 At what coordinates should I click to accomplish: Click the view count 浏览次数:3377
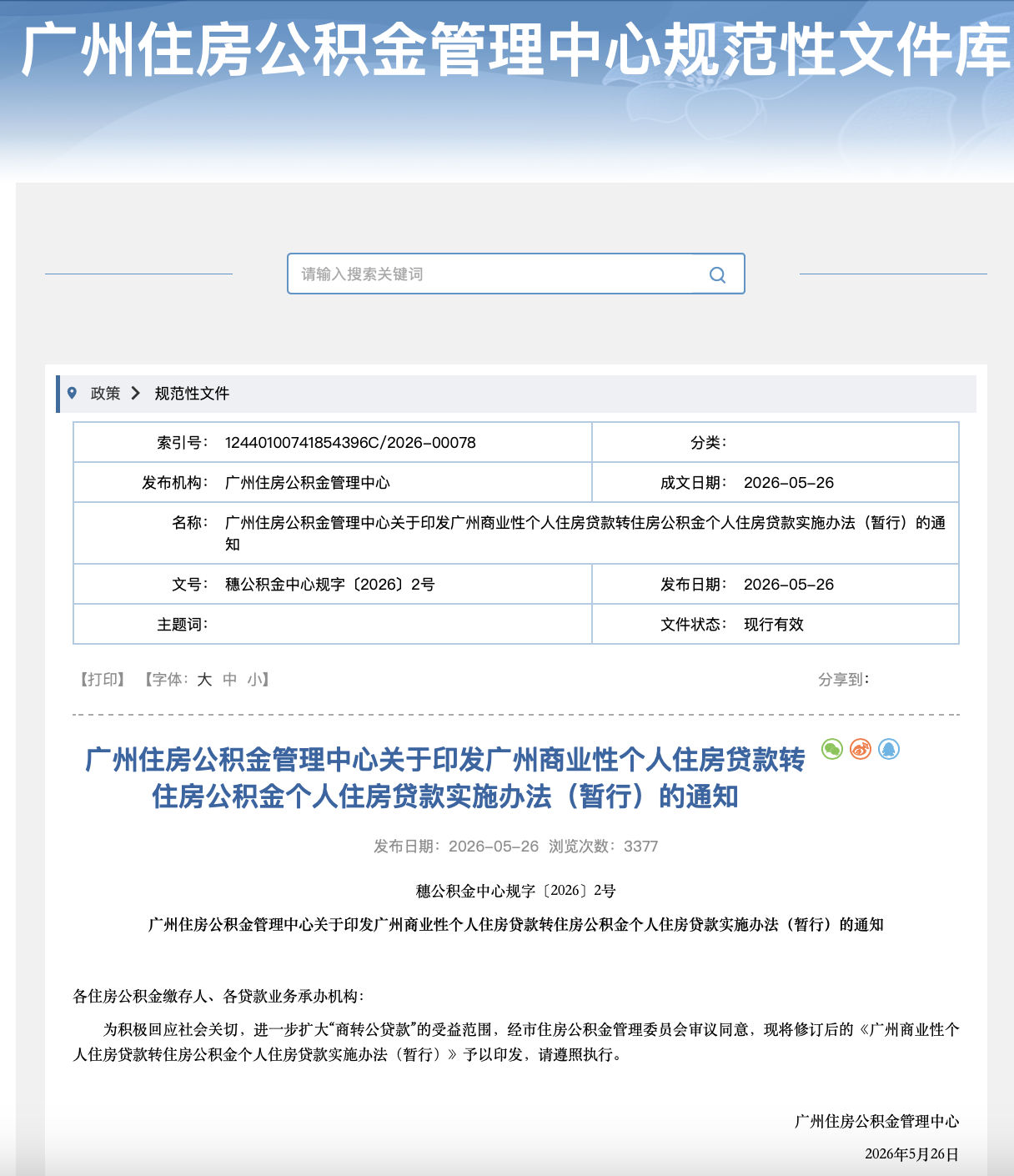[x=604, y=847]
